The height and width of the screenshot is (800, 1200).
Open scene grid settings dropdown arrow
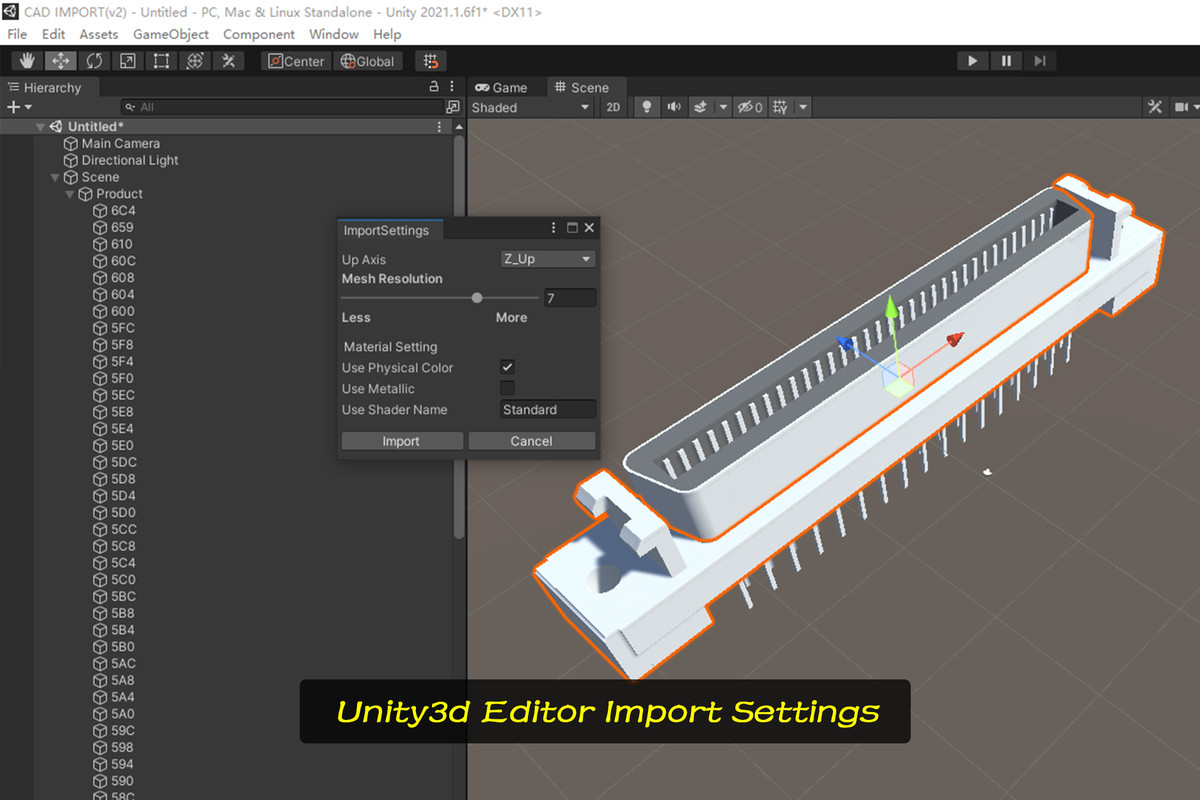coord(803,107)
